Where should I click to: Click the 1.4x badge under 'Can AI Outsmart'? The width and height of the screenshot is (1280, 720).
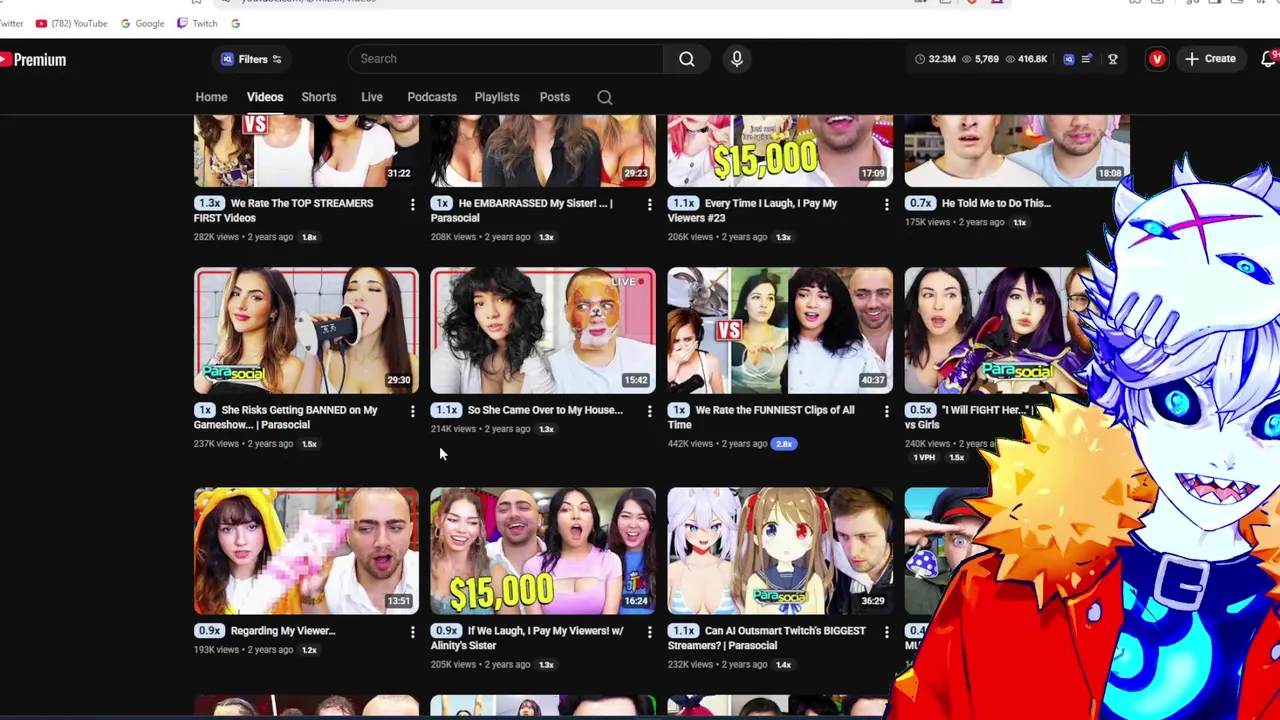783,665
